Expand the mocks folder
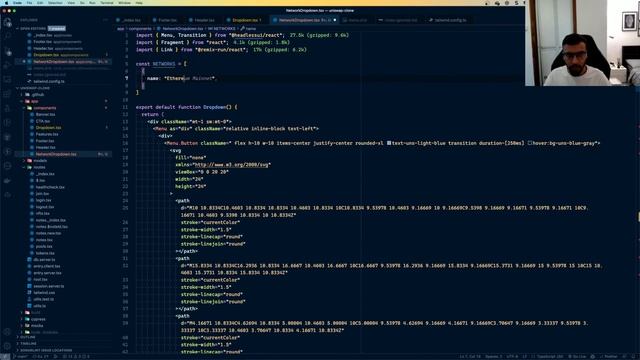 (37, 325)
